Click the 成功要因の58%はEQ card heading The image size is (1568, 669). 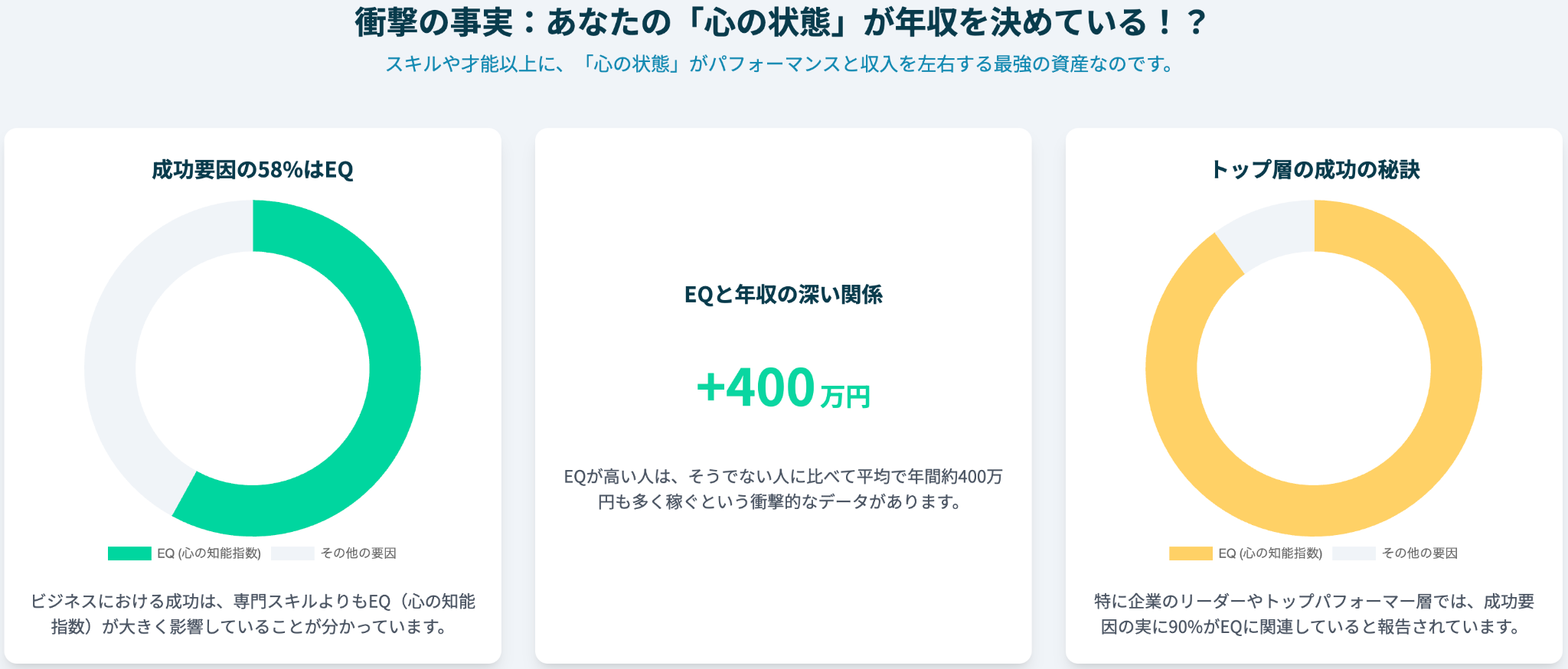click(x=253, y=169)
